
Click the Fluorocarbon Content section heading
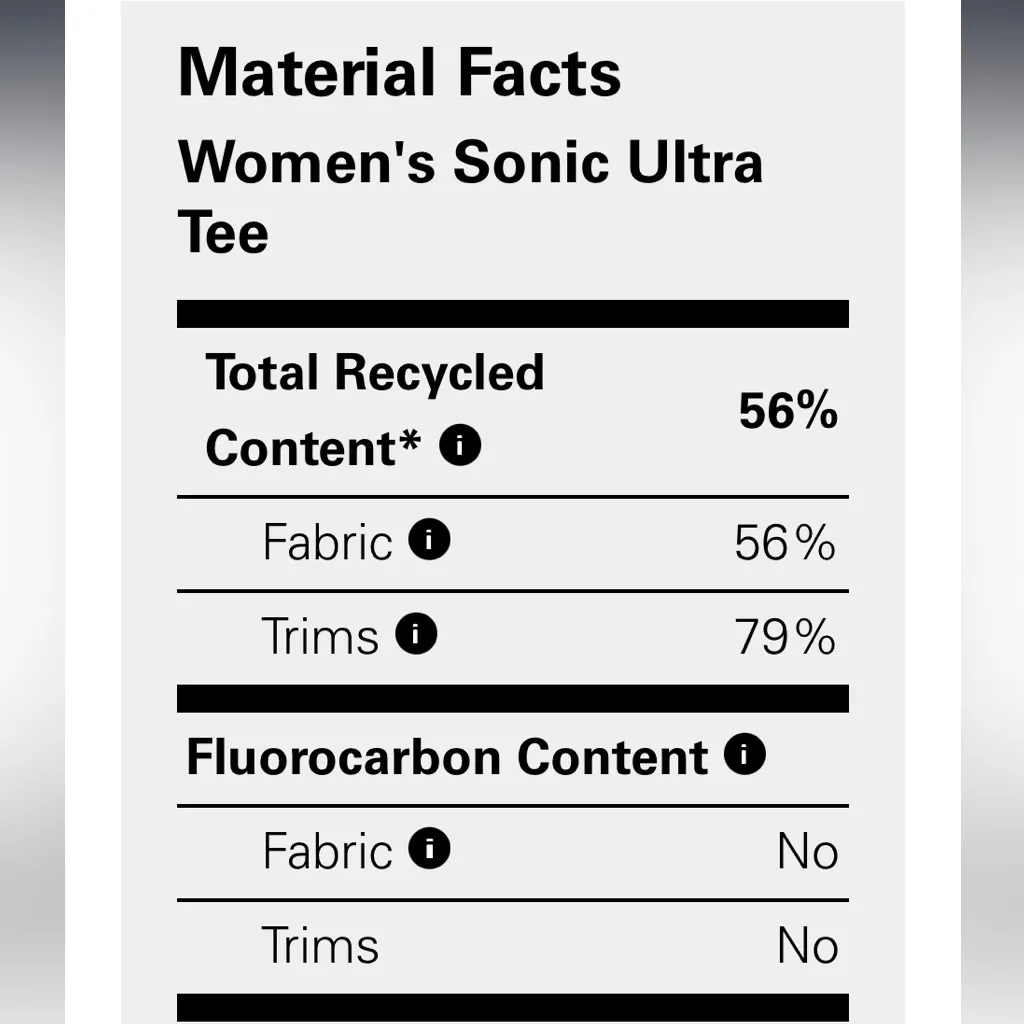pos(447,757)
